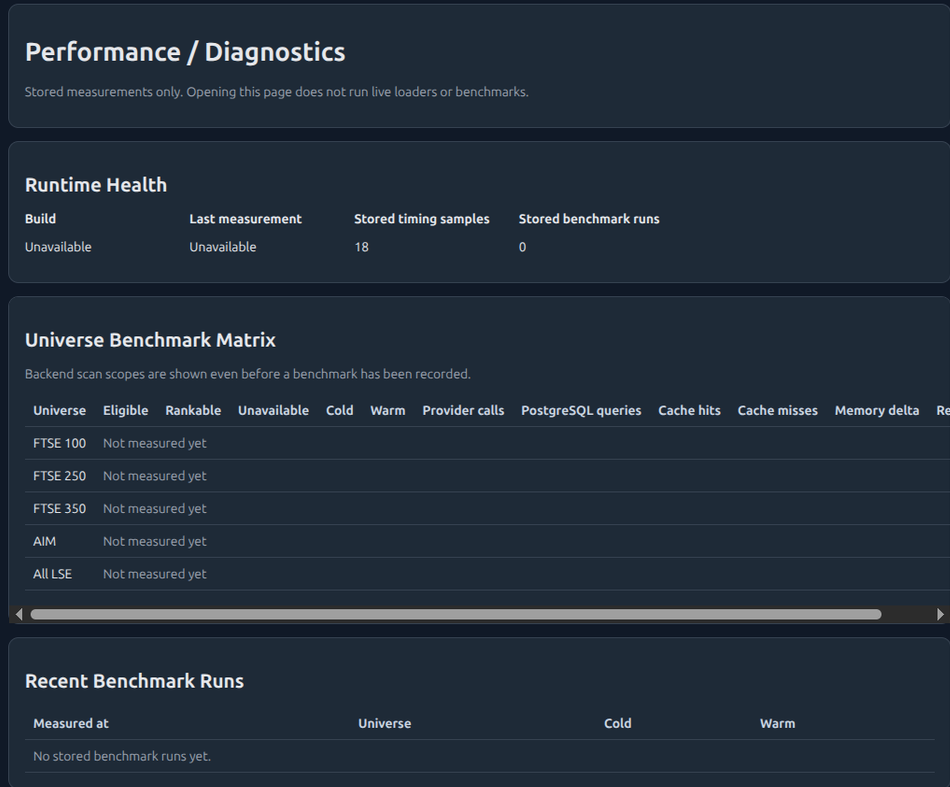Screen dimensions: 950x787
Task: Click the Cache hits column header
Action: (x=689, y=410)
